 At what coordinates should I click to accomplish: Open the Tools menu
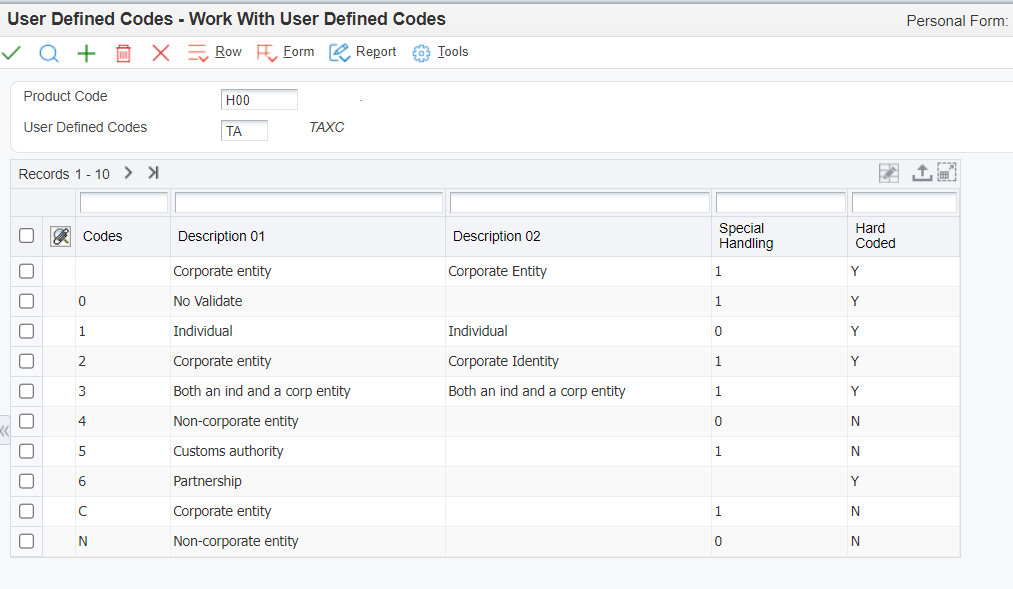tap(440, 51)
